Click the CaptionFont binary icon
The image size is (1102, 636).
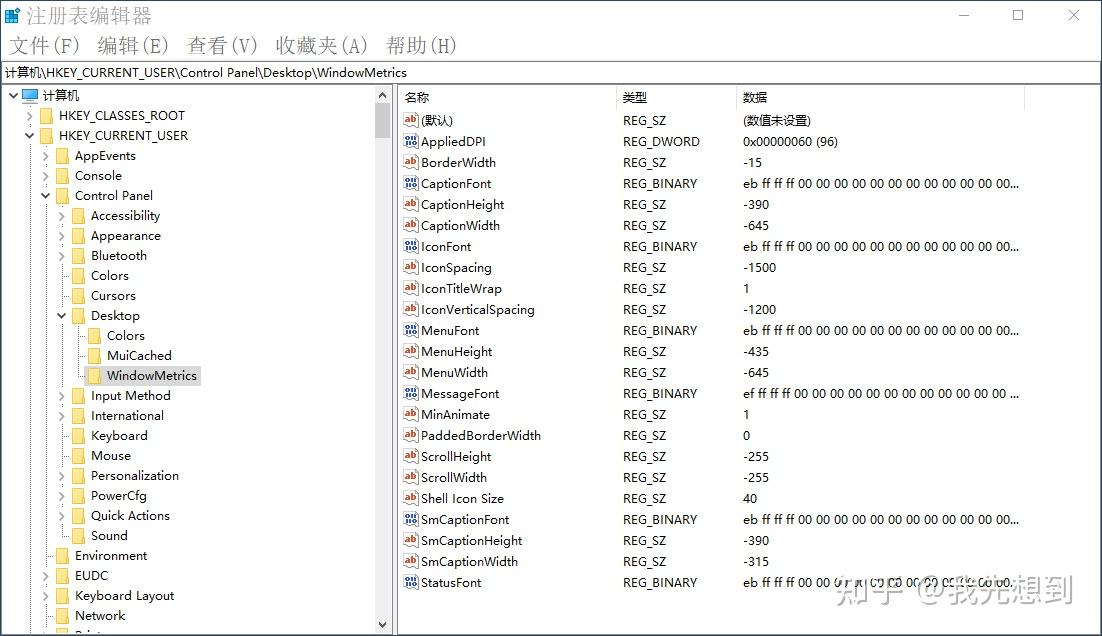[x=410, y=183]
